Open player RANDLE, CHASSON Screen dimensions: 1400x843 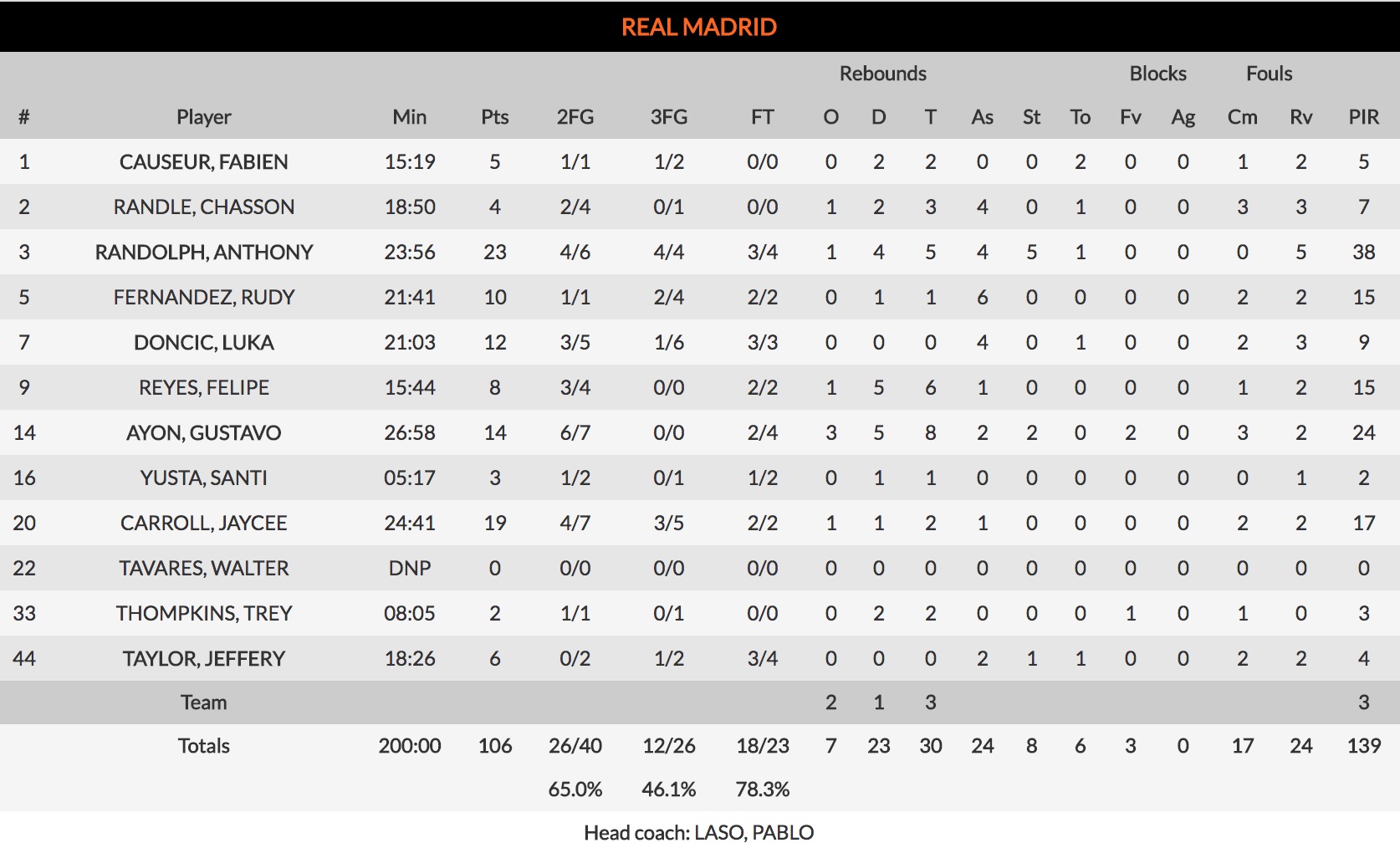click(203, 207)
